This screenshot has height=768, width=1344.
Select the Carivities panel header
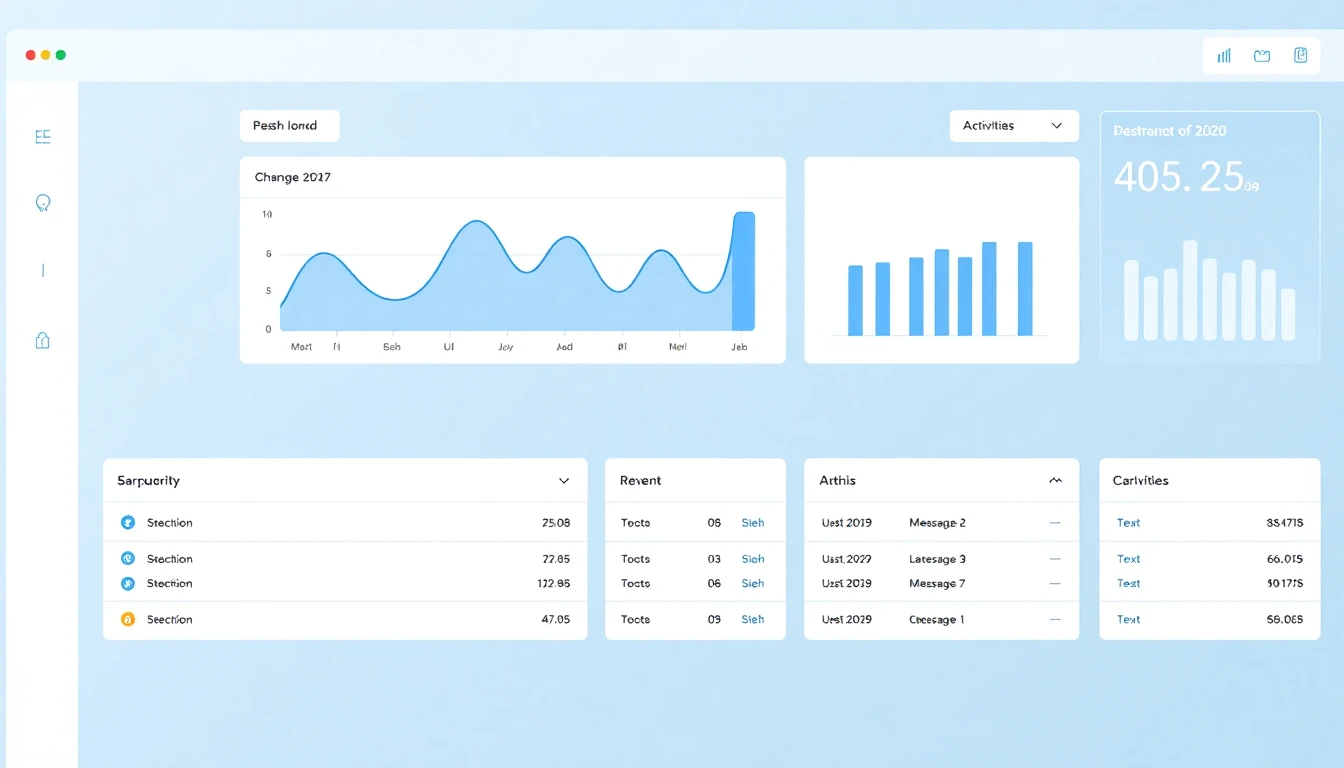(x=1139, y=480)
